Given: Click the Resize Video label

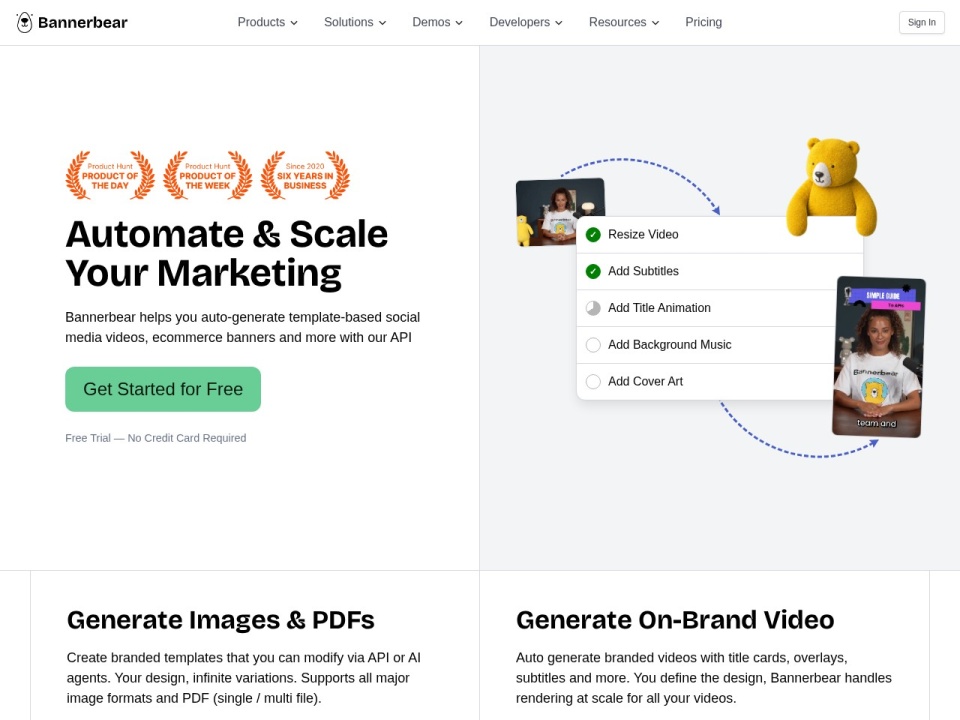Looking at the screenshot, I should click(x=643, y=234).
